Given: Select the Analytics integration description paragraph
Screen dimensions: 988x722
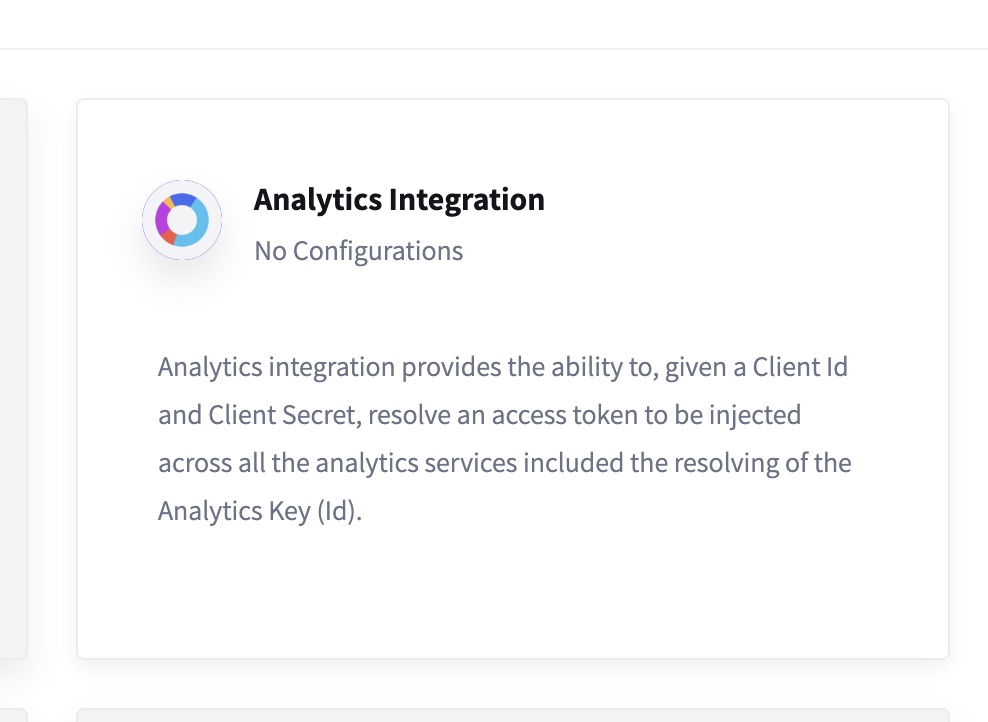Looking at the screenshot, I should [504, 439].
